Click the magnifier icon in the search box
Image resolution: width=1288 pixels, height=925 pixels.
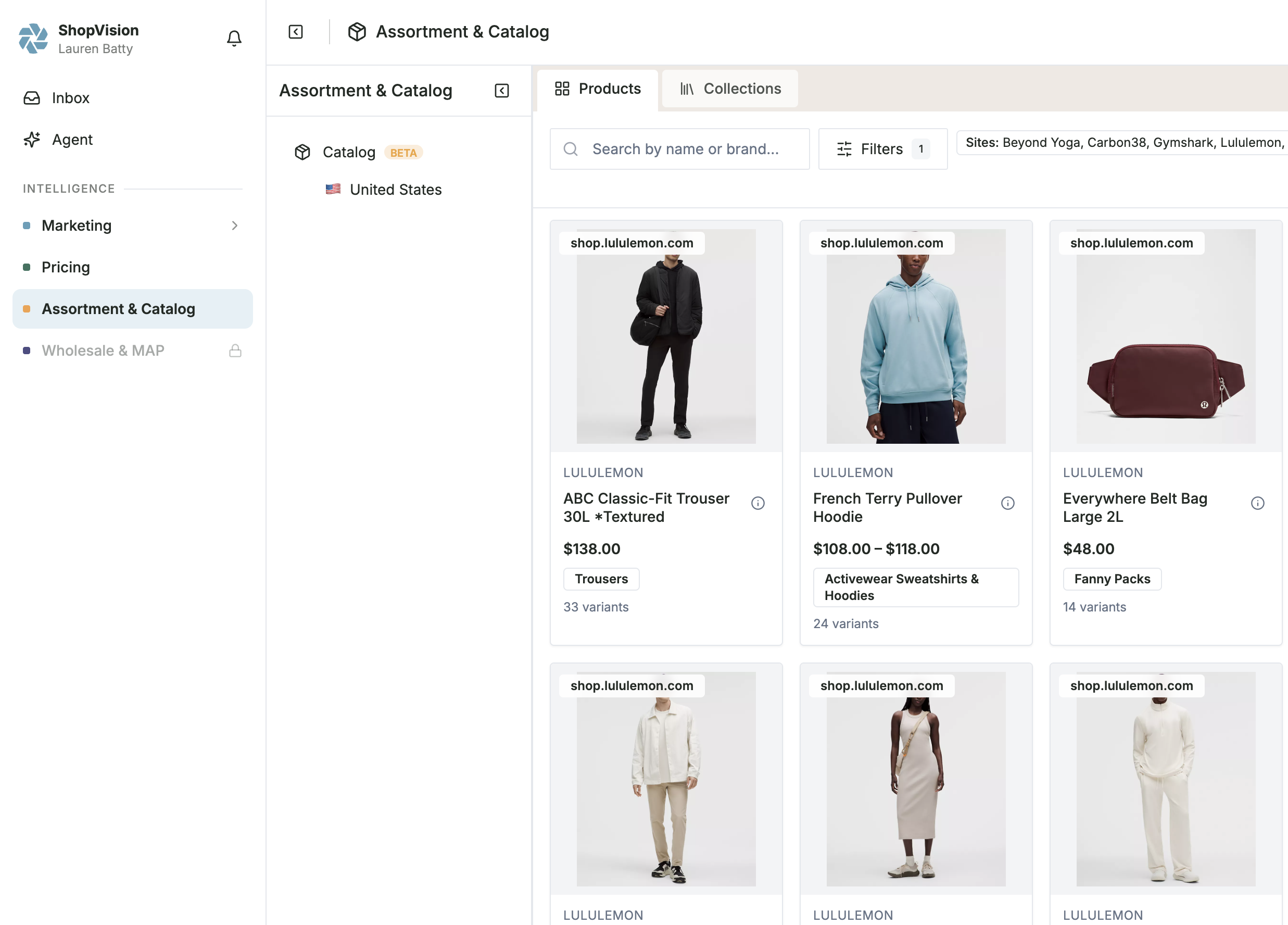[571, 149]
